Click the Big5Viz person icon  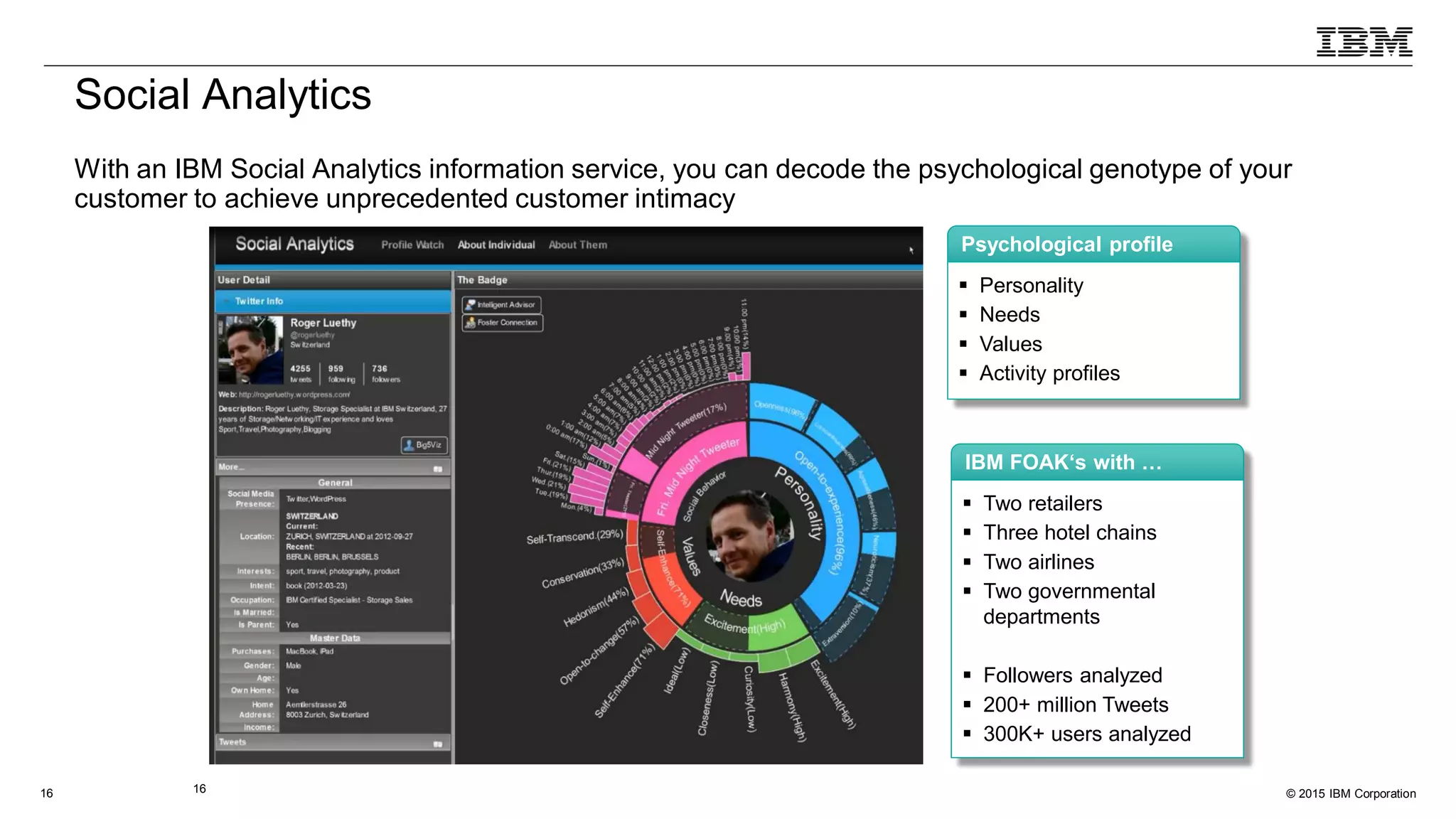(409, 445)
